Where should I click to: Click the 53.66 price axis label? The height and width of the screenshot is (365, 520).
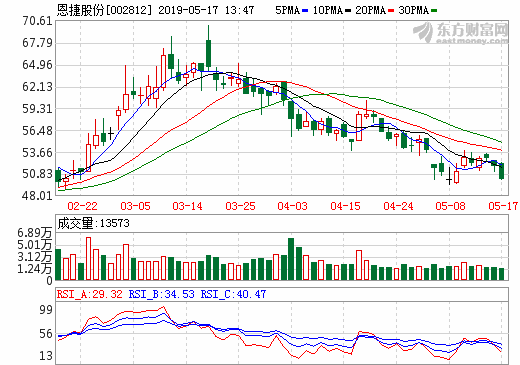point(38,153)
